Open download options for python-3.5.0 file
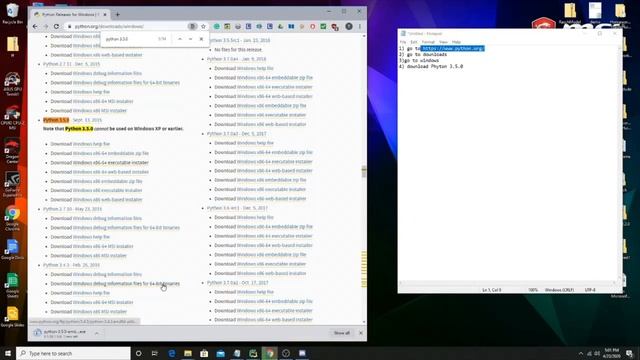Screen dimensions: 640x360 97,333
